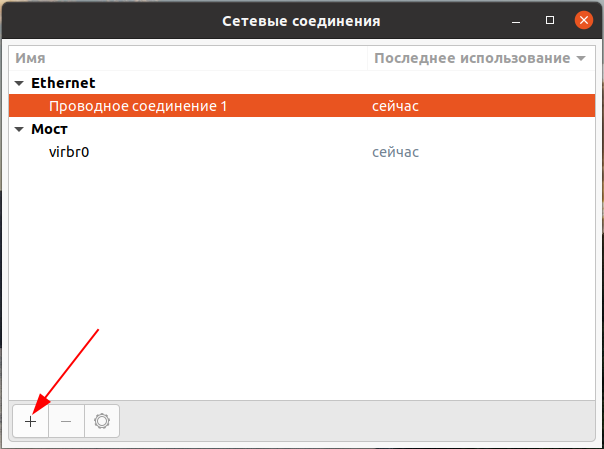Minimize the Сетевые соединения window

(516, 20)
